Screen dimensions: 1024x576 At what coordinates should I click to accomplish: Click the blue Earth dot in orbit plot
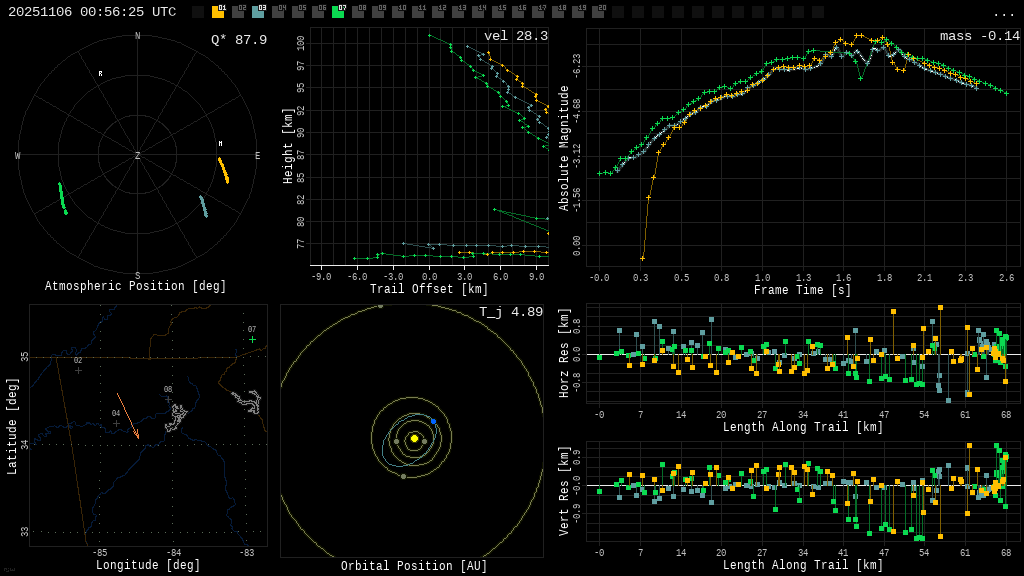point(433,422)
